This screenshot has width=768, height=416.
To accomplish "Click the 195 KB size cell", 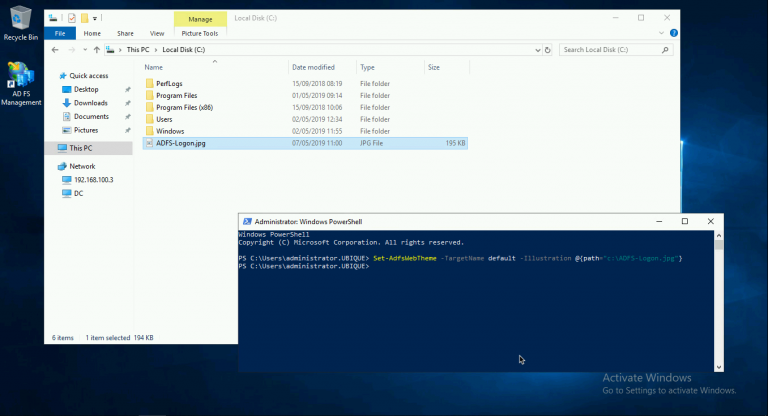I will [455, 143].
